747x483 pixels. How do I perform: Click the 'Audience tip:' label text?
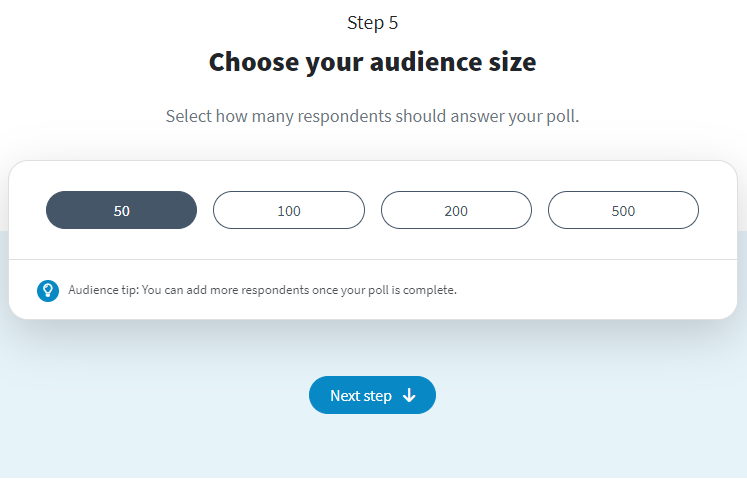point(103,290)
